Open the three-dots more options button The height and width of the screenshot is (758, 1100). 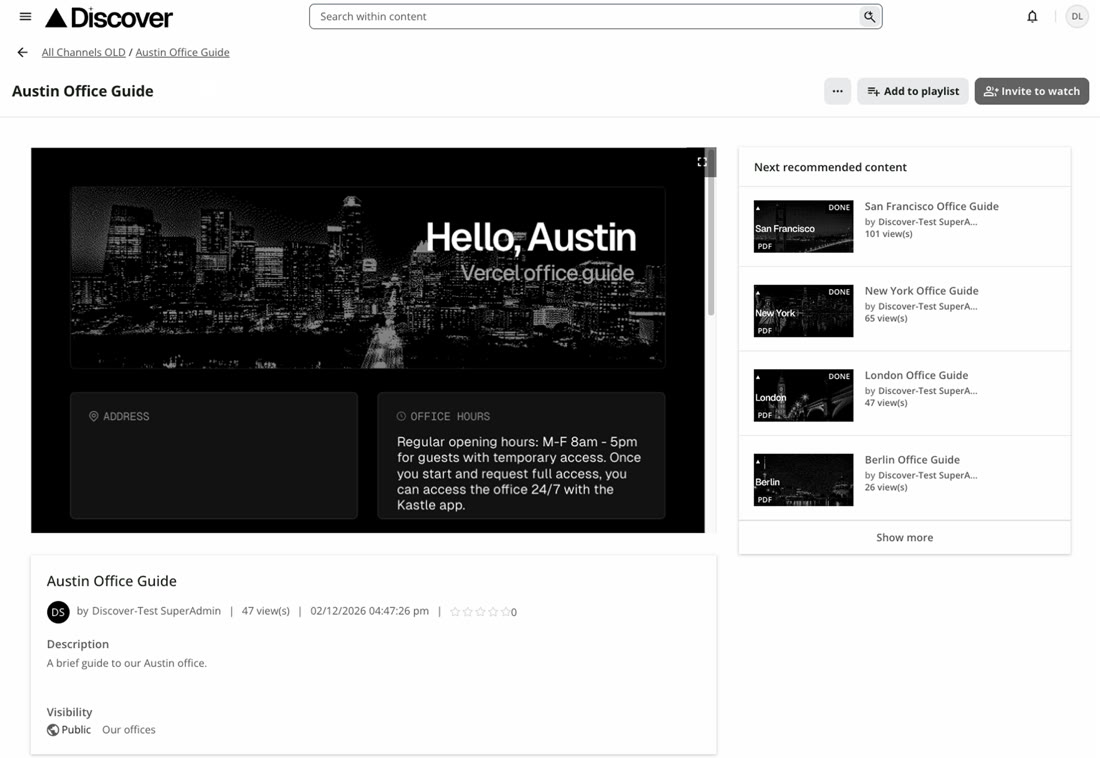tap(837, 91)
